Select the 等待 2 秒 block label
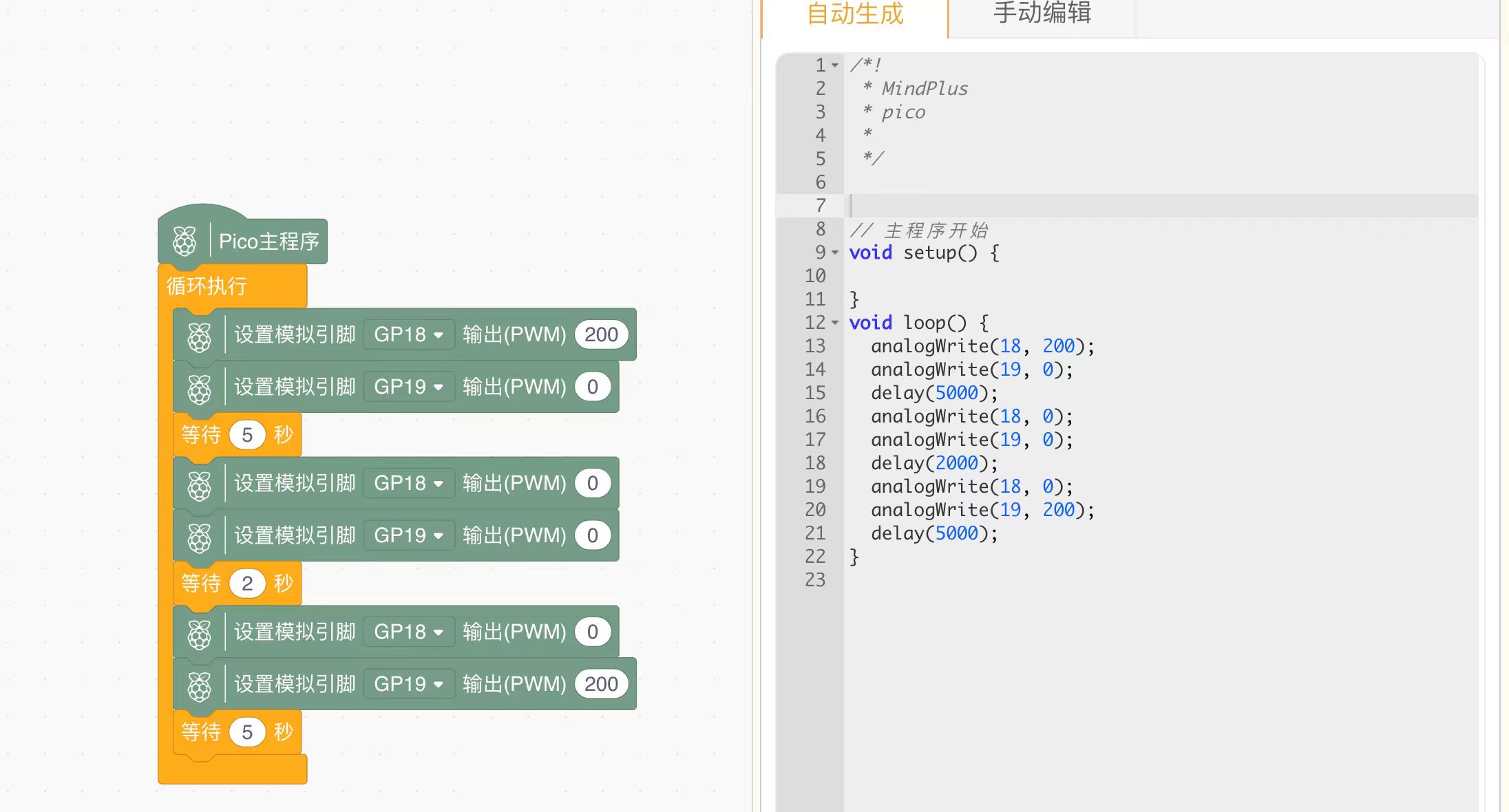1509x812 pixels. click(x=201, y=584)
